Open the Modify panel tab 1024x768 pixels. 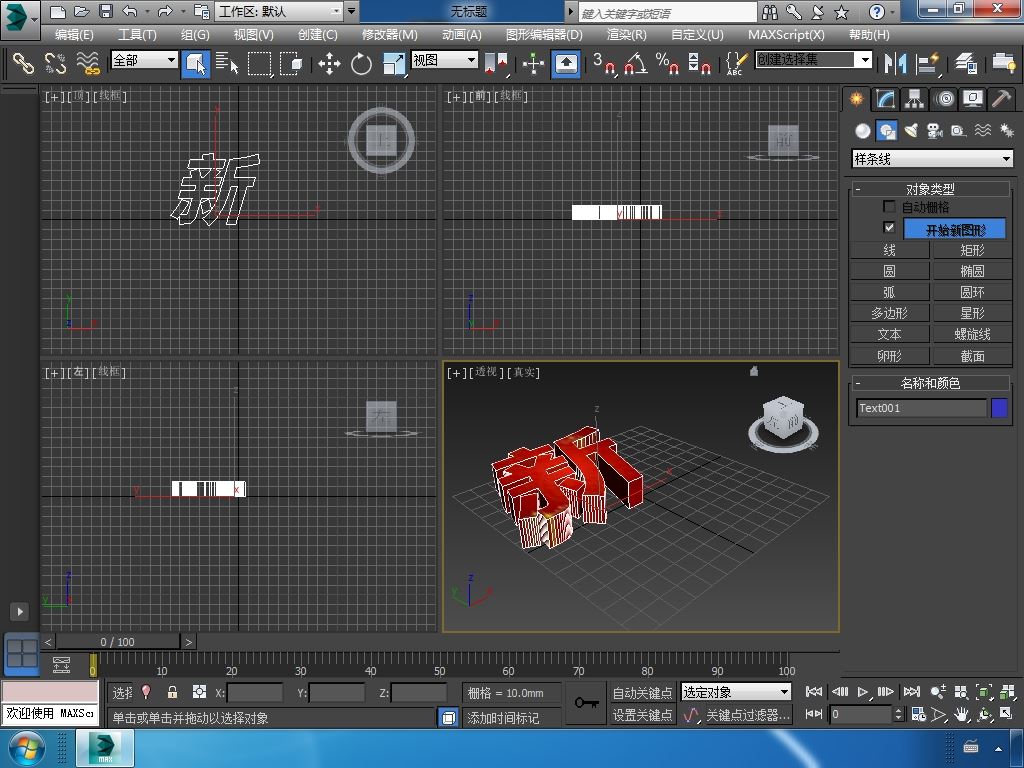(885, 99)
